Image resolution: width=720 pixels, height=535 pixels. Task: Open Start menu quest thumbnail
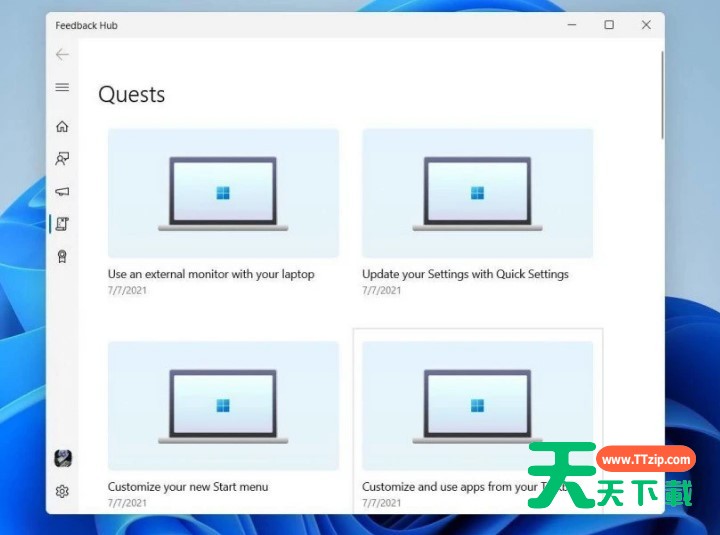[223, 406]
